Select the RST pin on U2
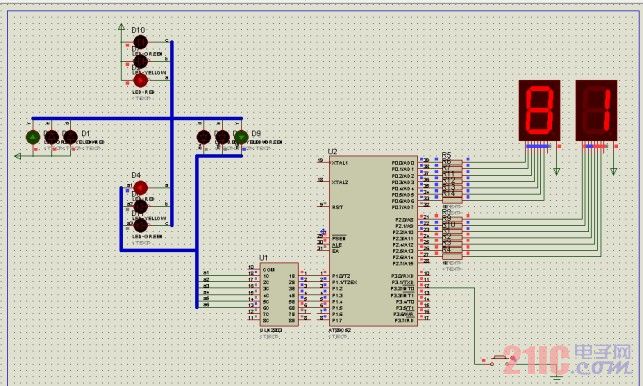This screenshot has height=386, width=643. (x=337, y=207)
